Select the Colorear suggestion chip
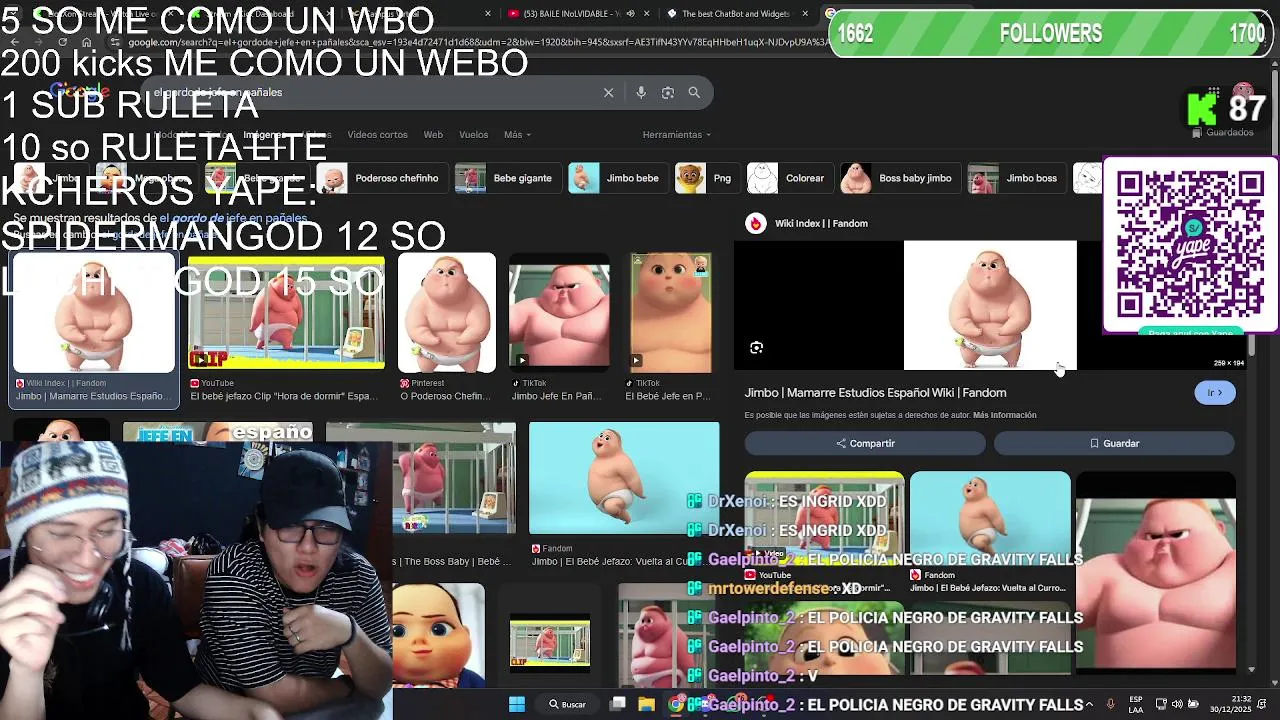Screen dimensions: 1280x720 (x=788, y=178)
